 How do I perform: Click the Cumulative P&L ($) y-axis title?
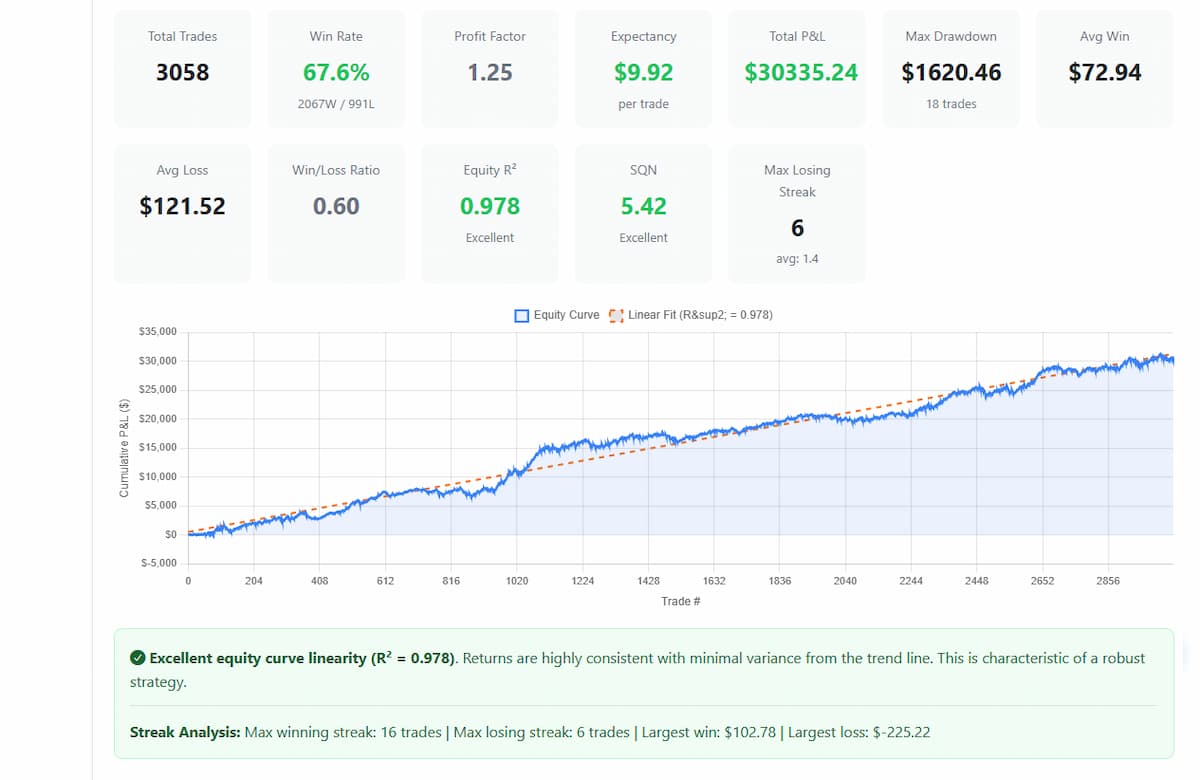pos(124,448)
